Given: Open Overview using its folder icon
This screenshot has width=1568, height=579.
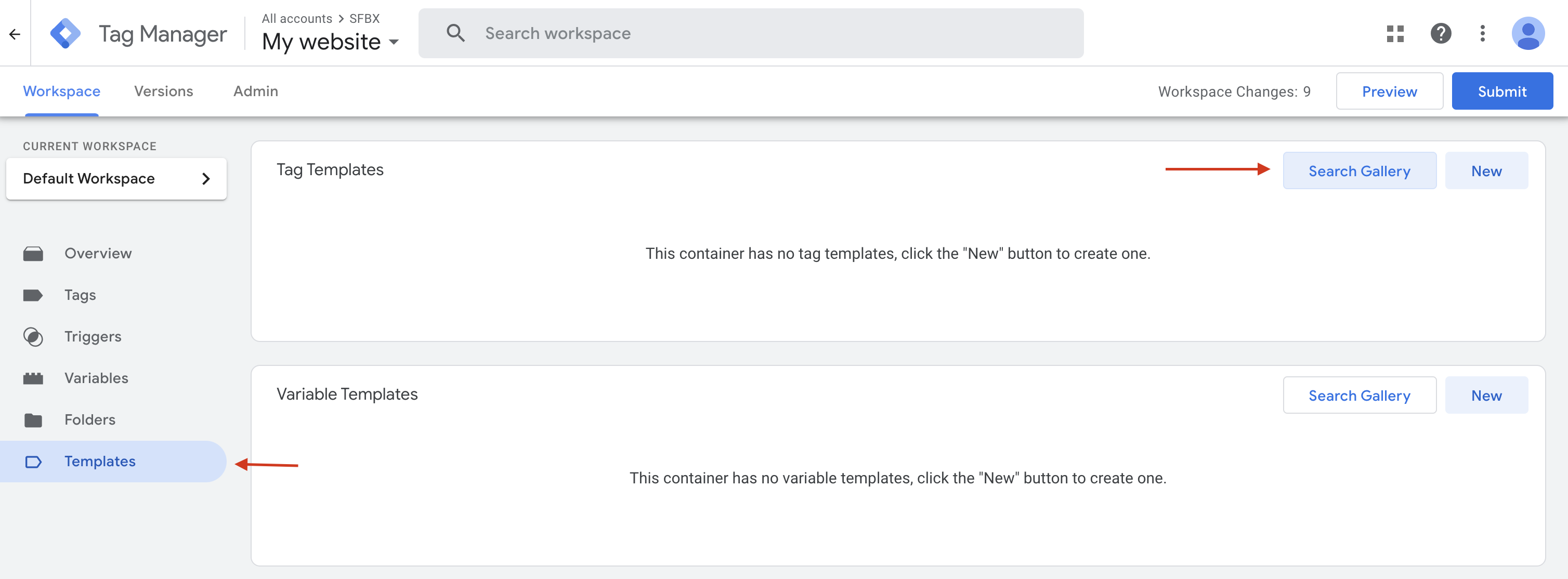Looking at the screenshot, I should coord(33,253).
